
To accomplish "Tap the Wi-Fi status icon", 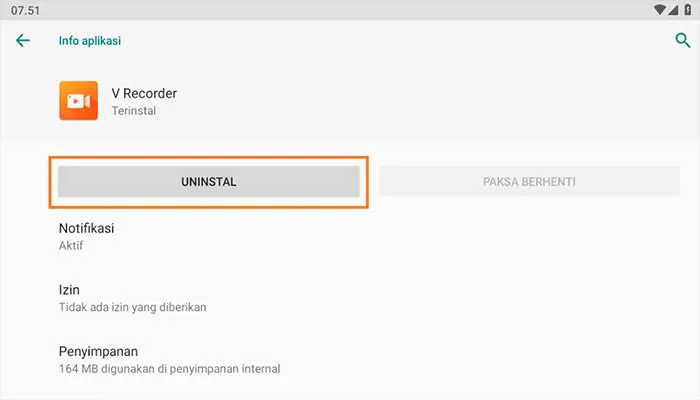I will [x=659, y=10].
